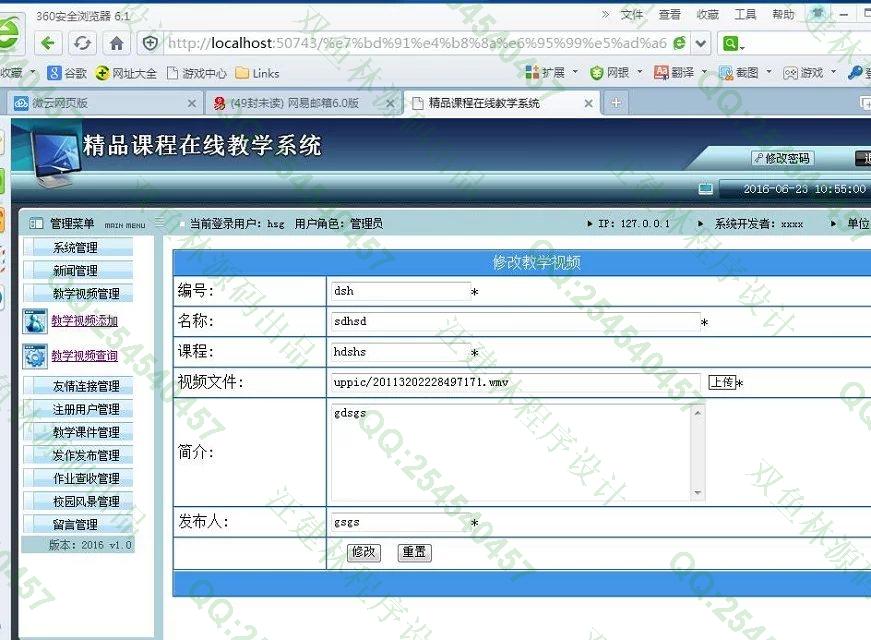Click the 修改 submit button
The width and height of the screenshot is (871, 640).
[364, 552]
